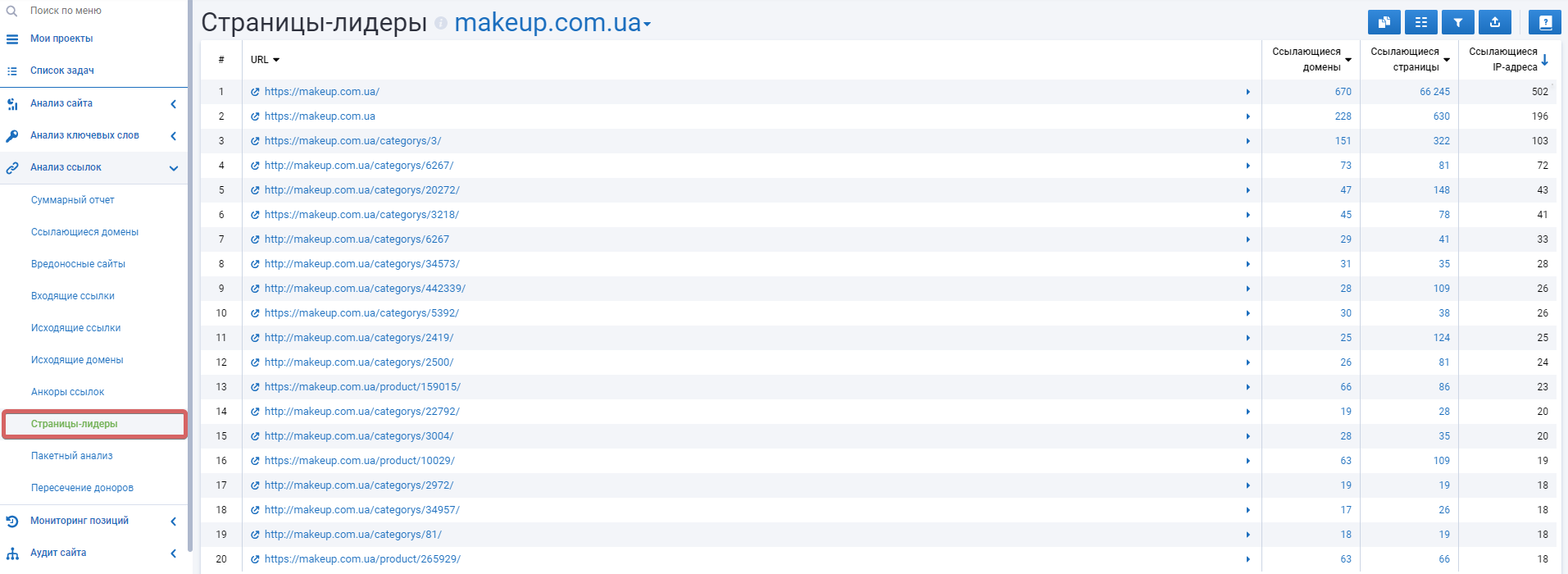1568x574 pixels.
Task: Open link makeup.com.ua/product/159015/
Action: [x=362, y=387]
